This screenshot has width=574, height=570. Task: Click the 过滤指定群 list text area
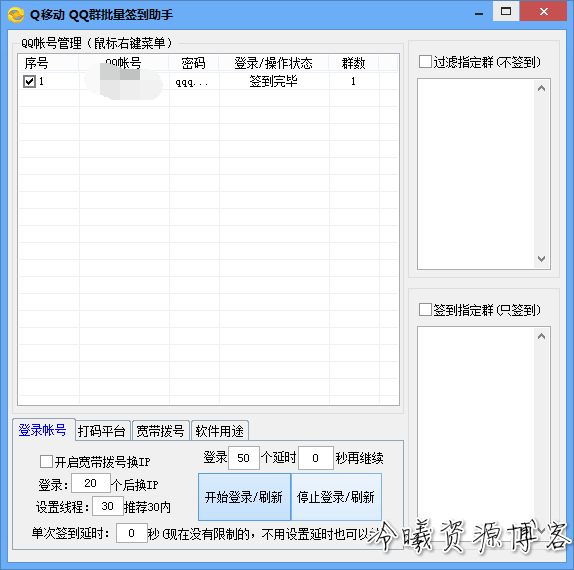click(x=476, y=174)
